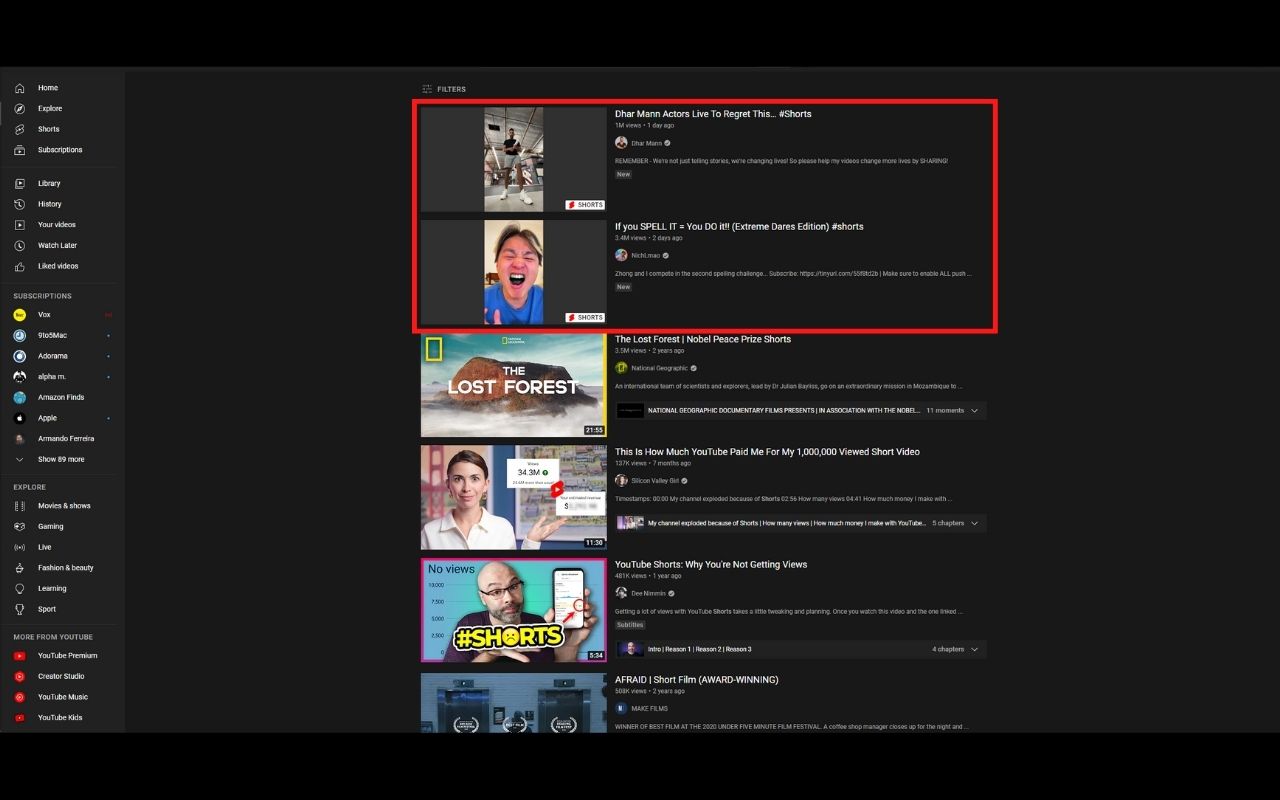The image size is (1280, 800).
Task: Go to Home via the sidebar menu
Action: tap(47, 88)
